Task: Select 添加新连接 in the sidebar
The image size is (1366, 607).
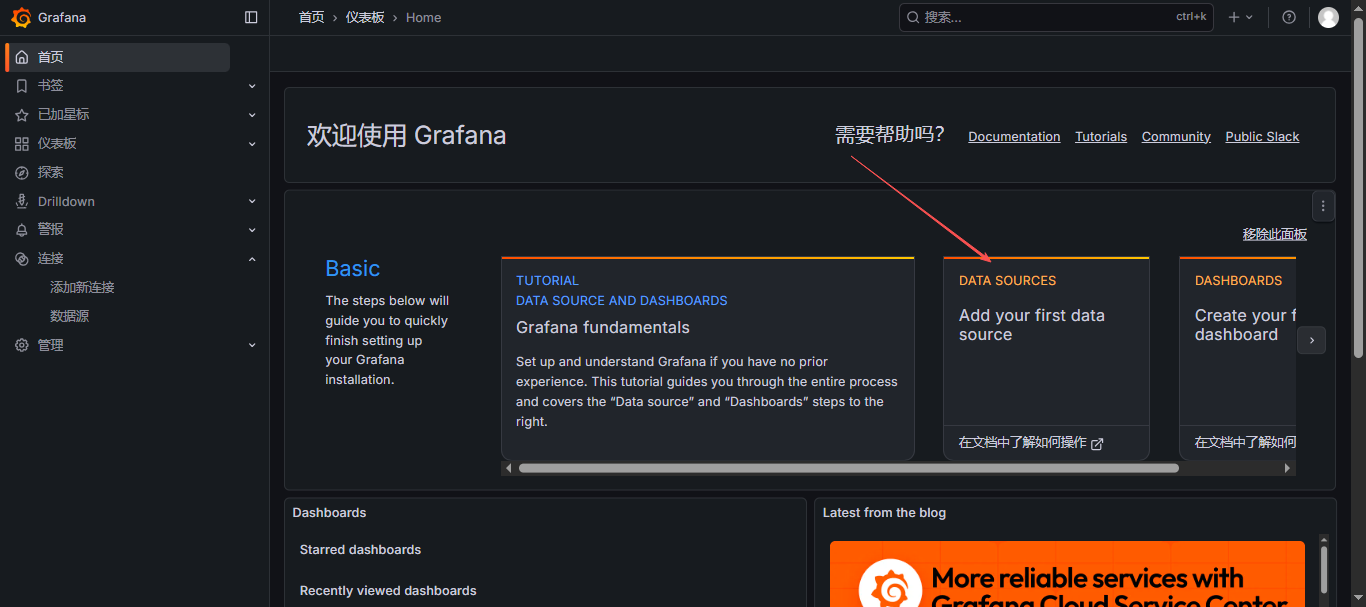Action: coord(82,287)
